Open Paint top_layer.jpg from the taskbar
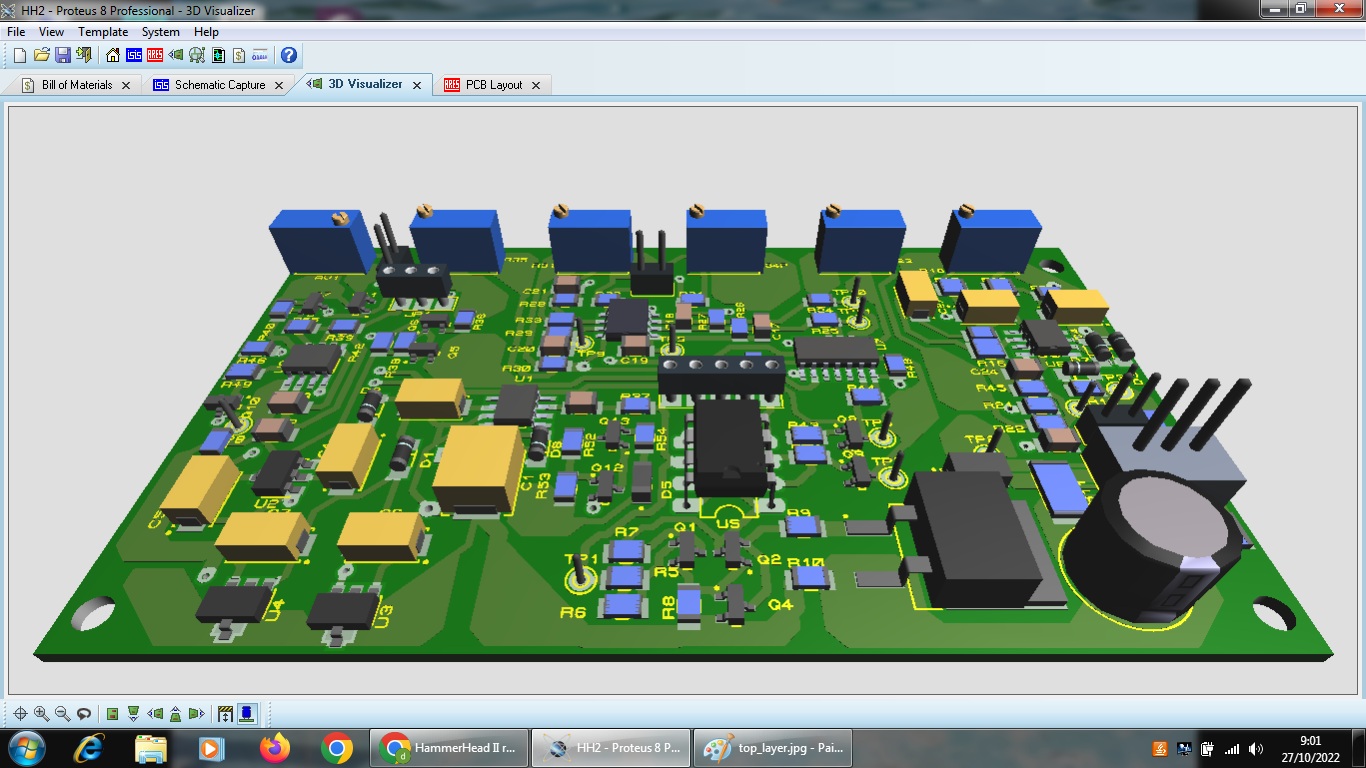 772,748
